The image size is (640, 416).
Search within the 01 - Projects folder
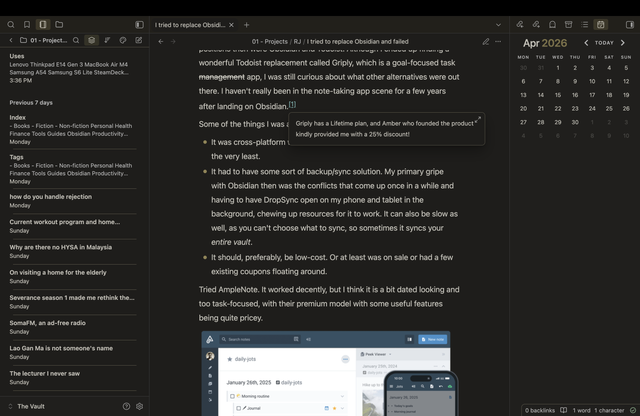(76, 40)
